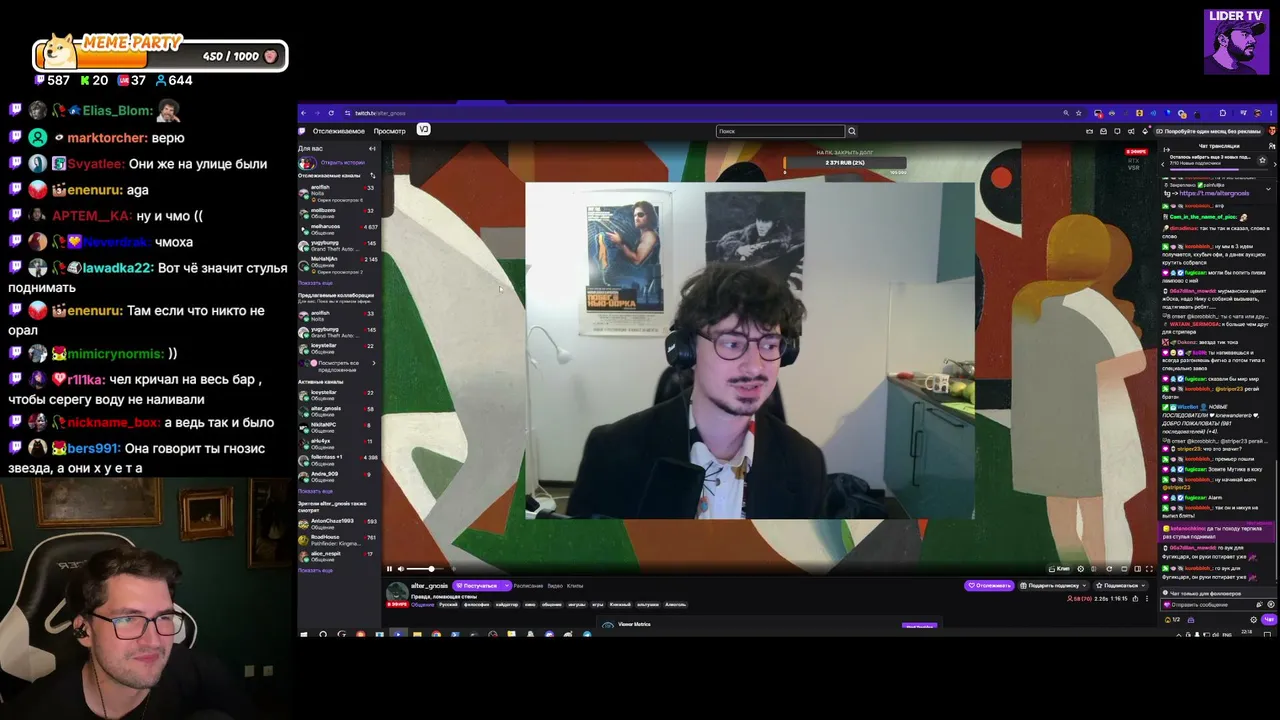This screenshot has height=720, width=1280.
Task: Go back using browser back arrow
Action: click(304, 113)
